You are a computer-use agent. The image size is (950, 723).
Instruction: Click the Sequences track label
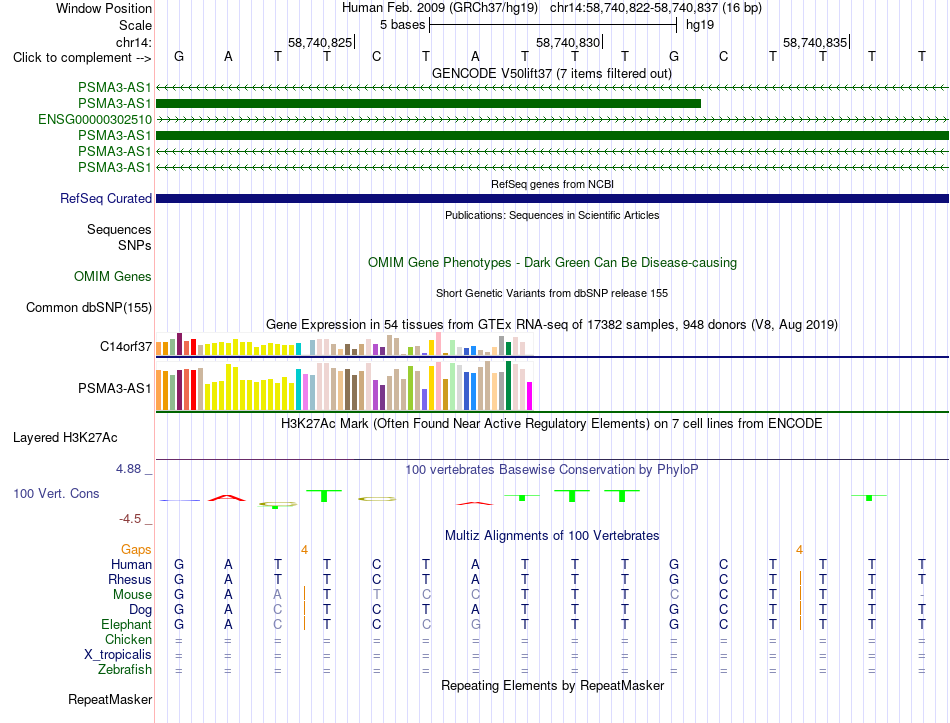click(x=119, y=229)
